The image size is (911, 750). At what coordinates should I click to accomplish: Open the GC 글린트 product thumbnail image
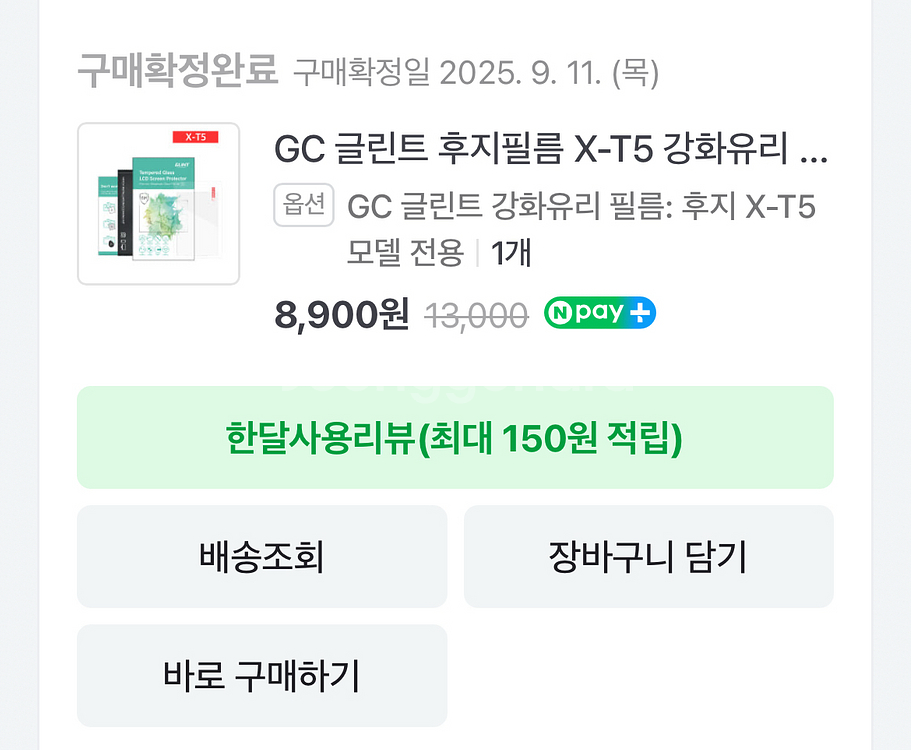click(158, 204)
